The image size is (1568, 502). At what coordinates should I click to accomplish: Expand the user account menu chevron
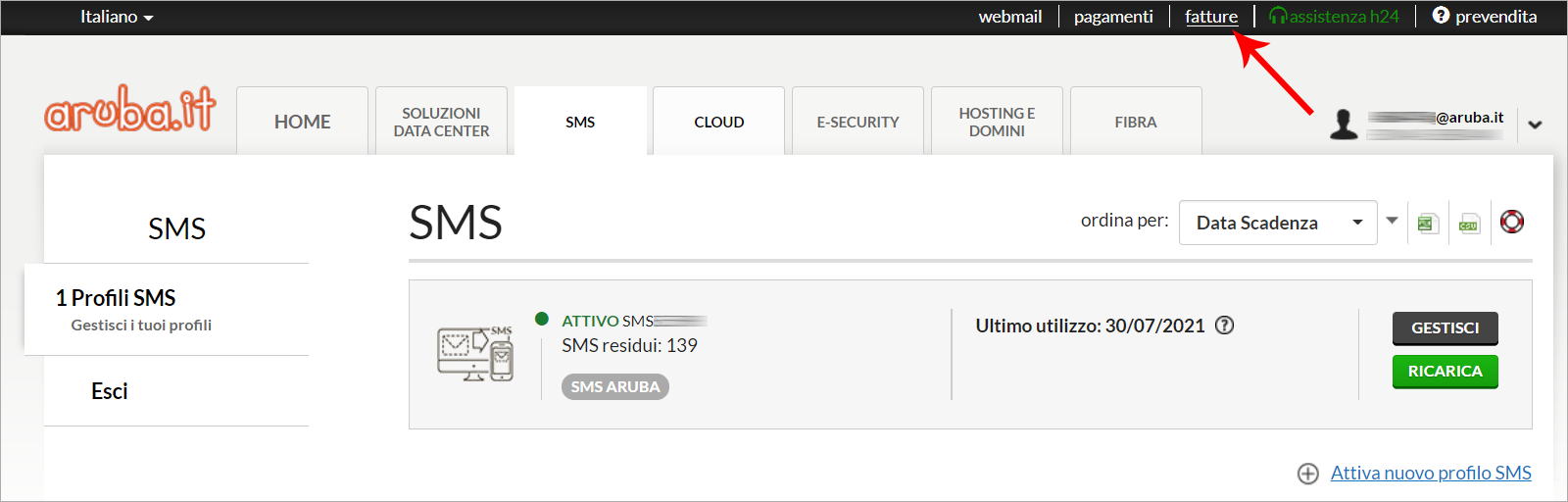pyautogui.click(x=1535, y=125)
